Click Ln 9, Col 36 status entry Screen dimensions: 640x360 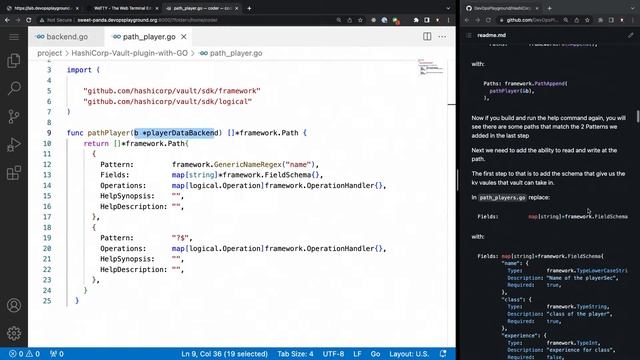[224, 354]
